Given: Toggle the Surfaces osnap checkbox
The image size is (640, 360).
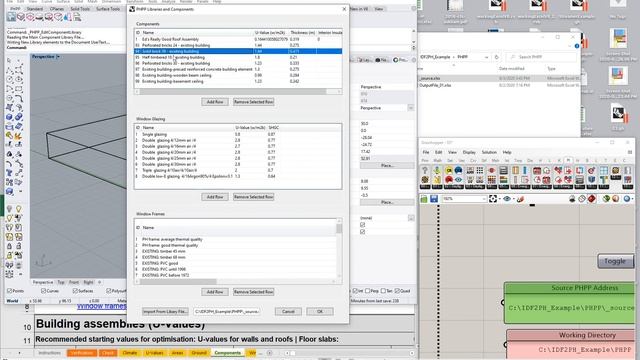Looking at the screenshot, I should 75,291.
